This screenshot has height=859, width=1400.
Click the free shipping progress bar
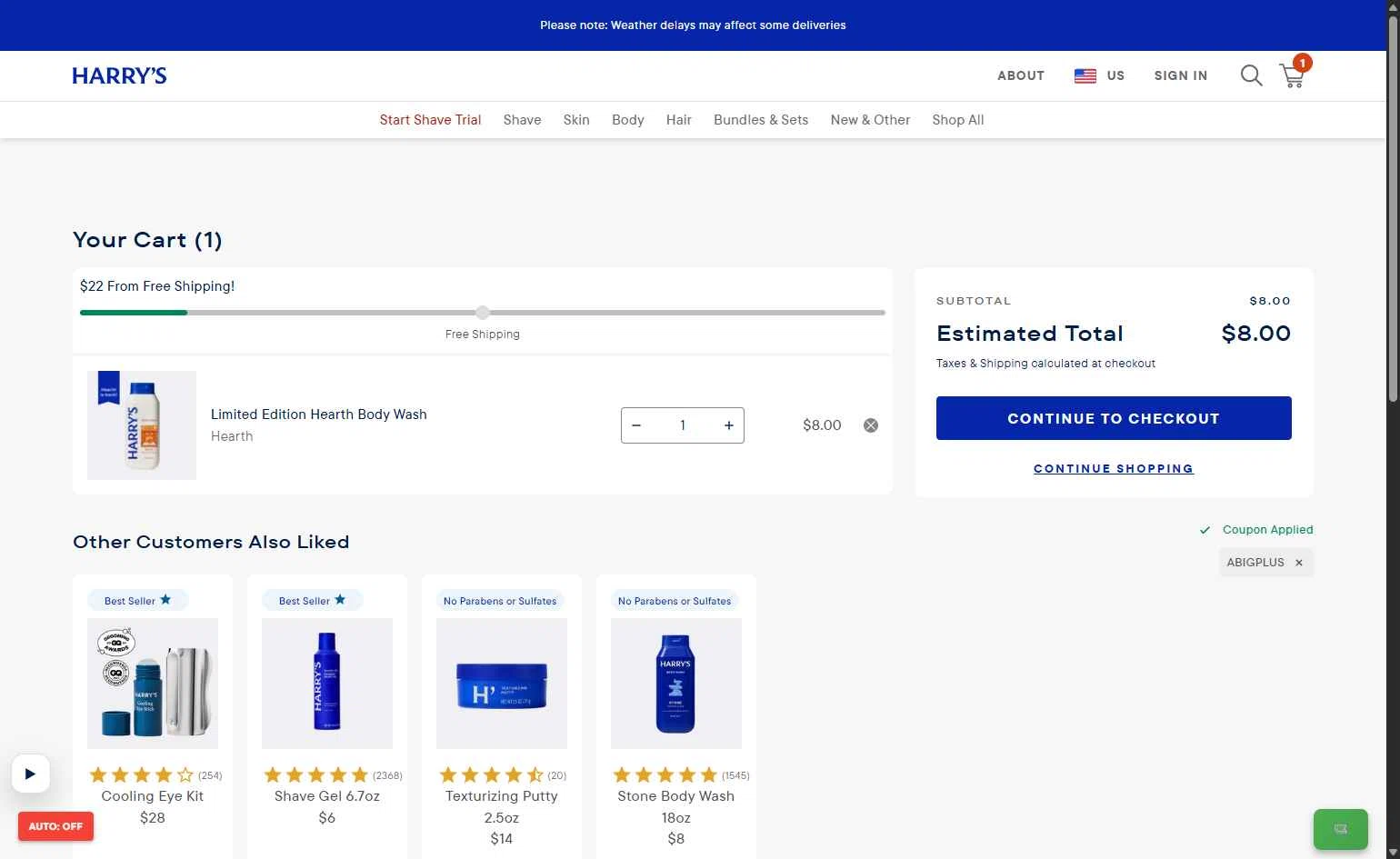tap(483, 313)
